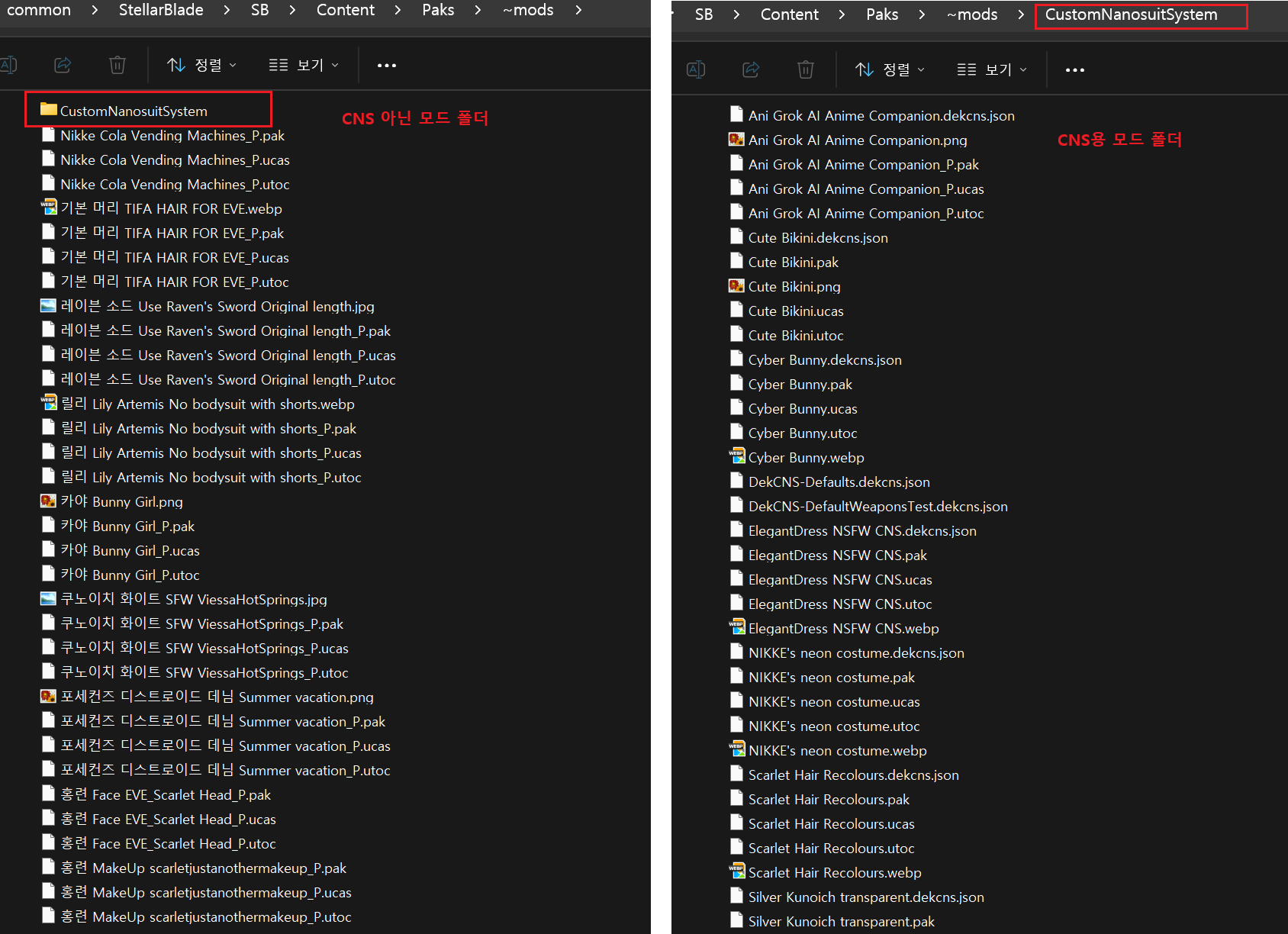Select Cute Bikini.dekcns.json
Viewport: 1288px width, 934px height.
point(818,237)
